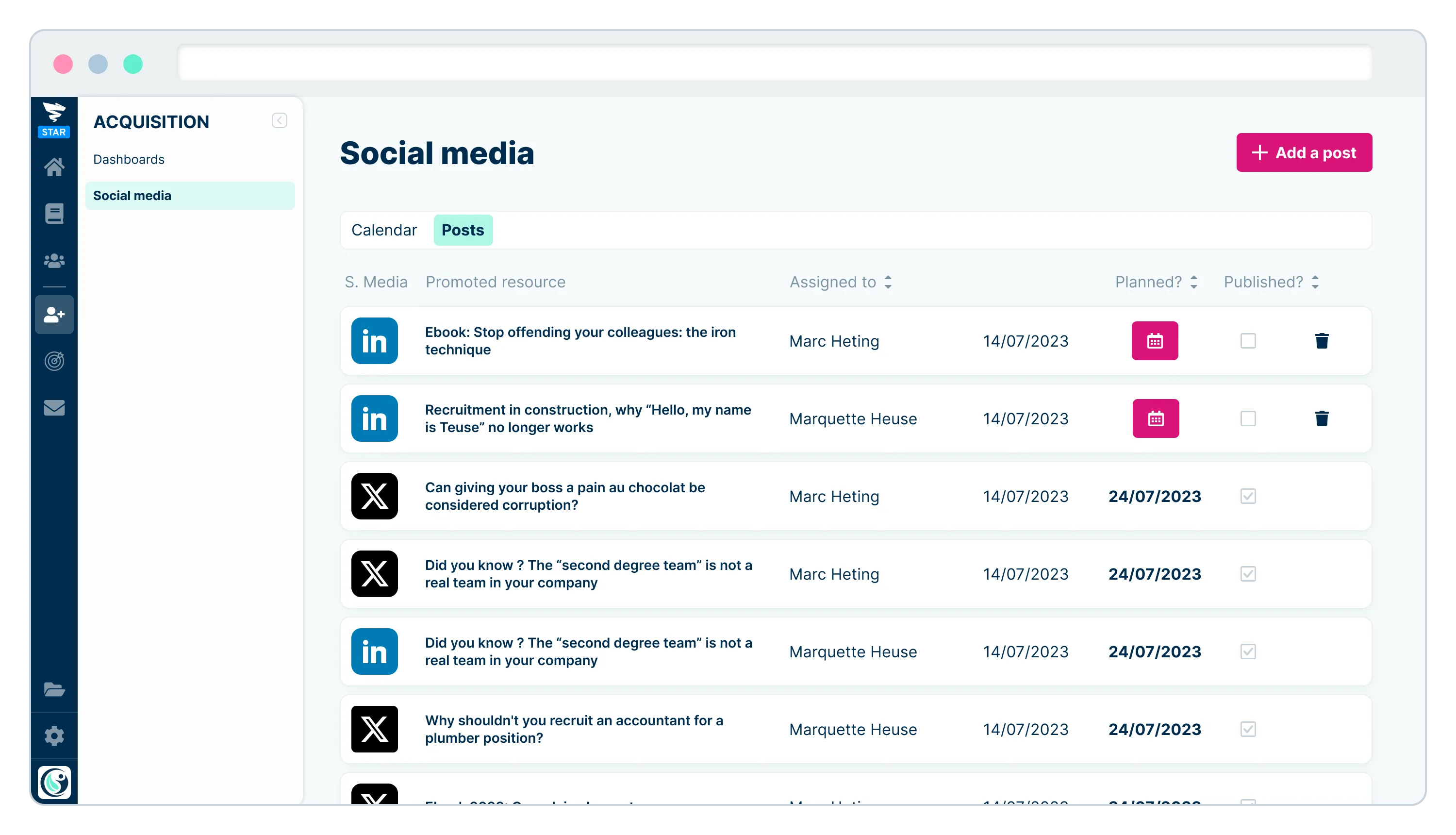
Task: Delete the Recruitment in construction post
Action: coord(1321,418)
